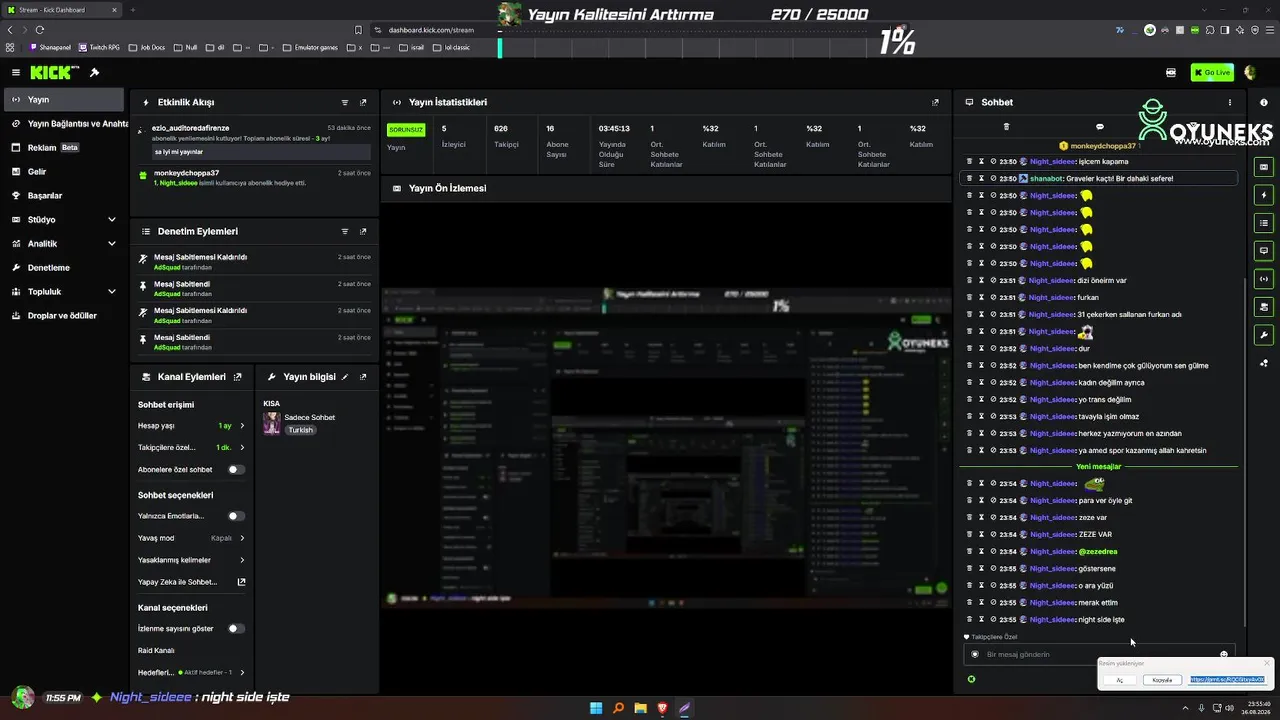1280x720 pixels.
Task: Pop out the Yayın İstatistikleri panel
Action: coord(935,102)
